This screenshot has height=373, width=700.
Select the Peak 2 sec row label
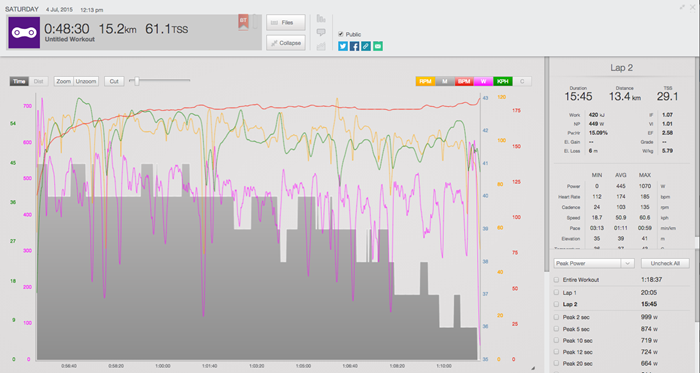576,317
